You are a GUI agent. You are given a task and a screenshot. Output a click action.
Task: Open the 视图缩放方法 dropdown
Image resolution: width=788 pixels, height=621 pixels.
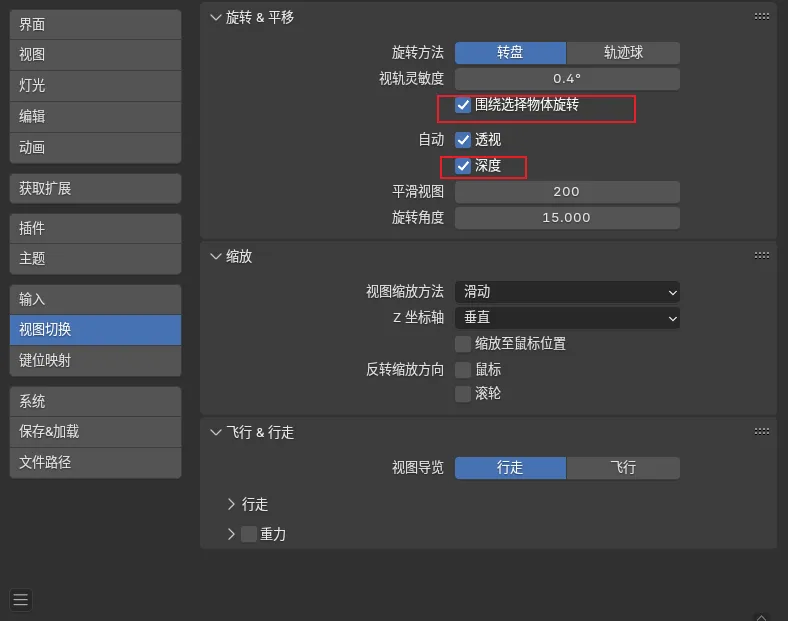point(567,292)
